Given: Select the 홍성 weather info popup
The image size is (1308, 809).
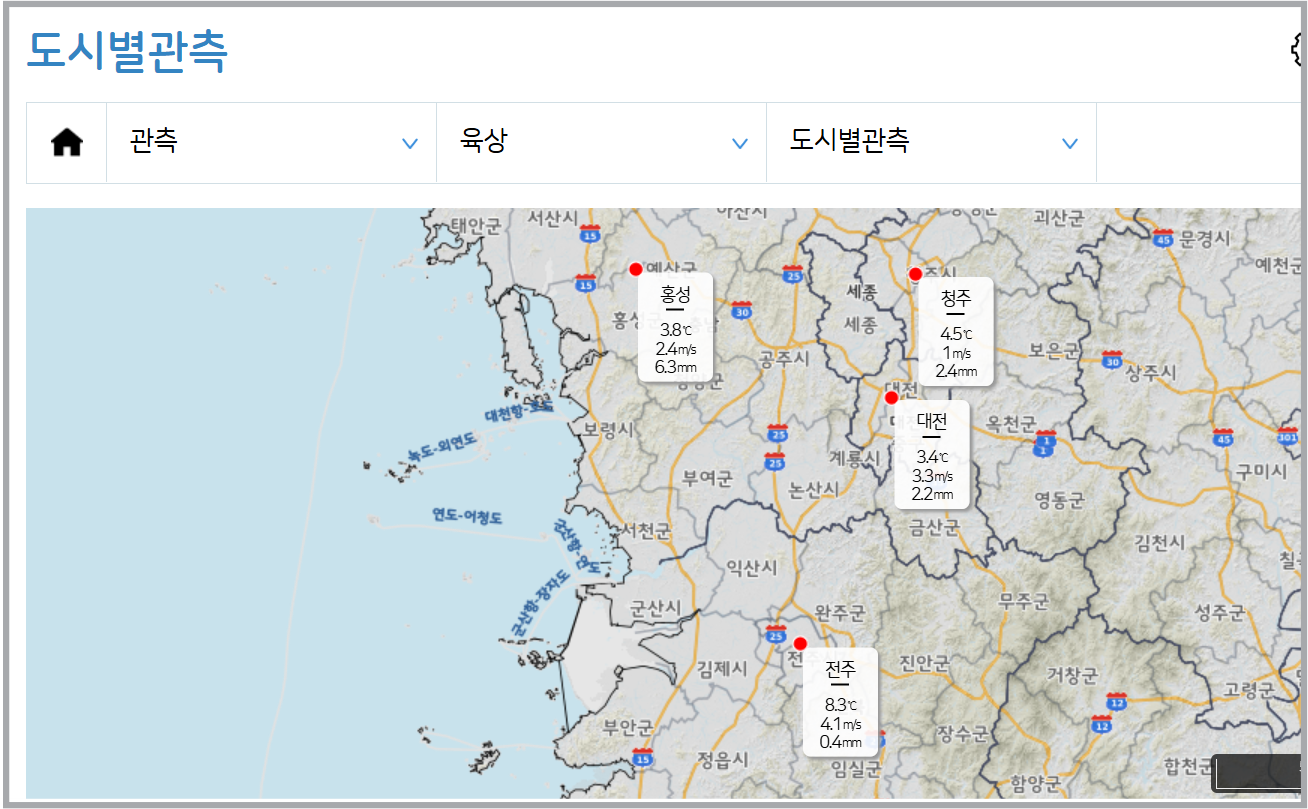Looking at the screenshot, I should pos(675,327).
